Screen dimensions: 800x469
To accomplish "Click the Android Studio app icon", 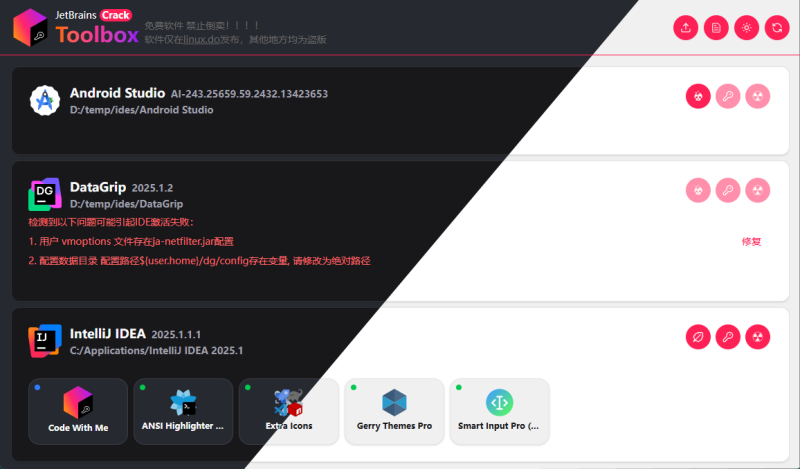I will pyautogui.click(x=45, y=100).
